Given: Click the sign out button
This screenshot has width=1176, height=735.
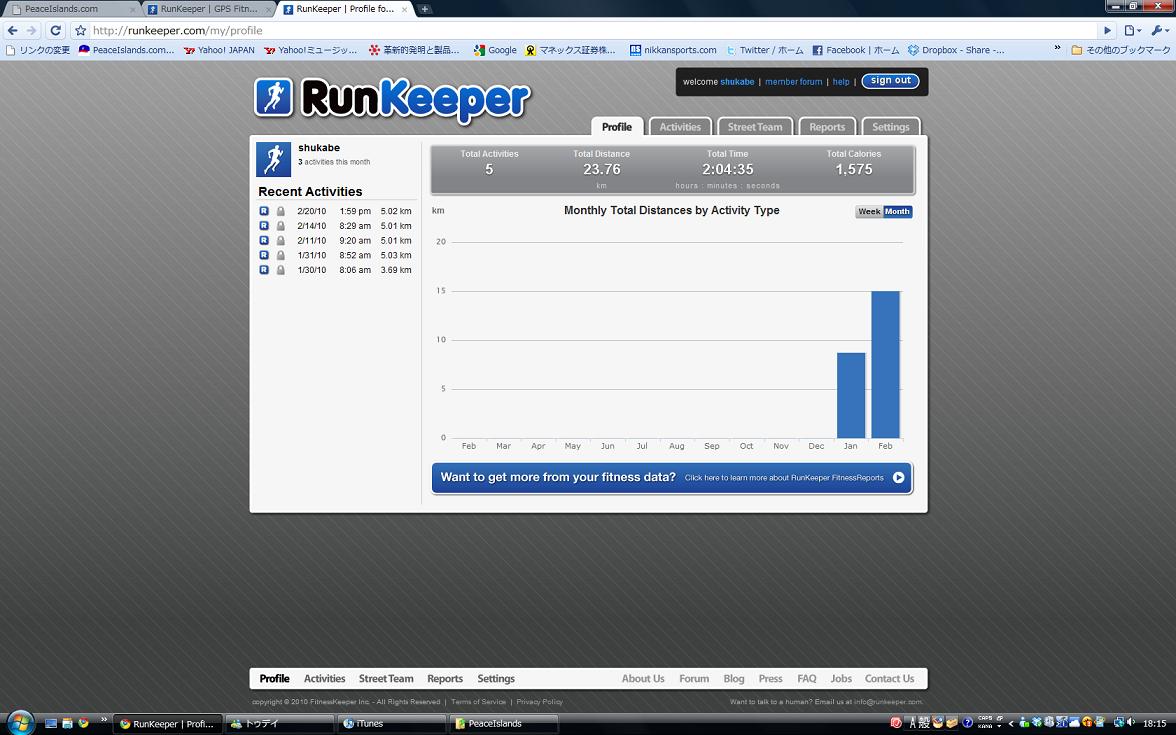Looking at the screenshot, I should tap(890, 81).
